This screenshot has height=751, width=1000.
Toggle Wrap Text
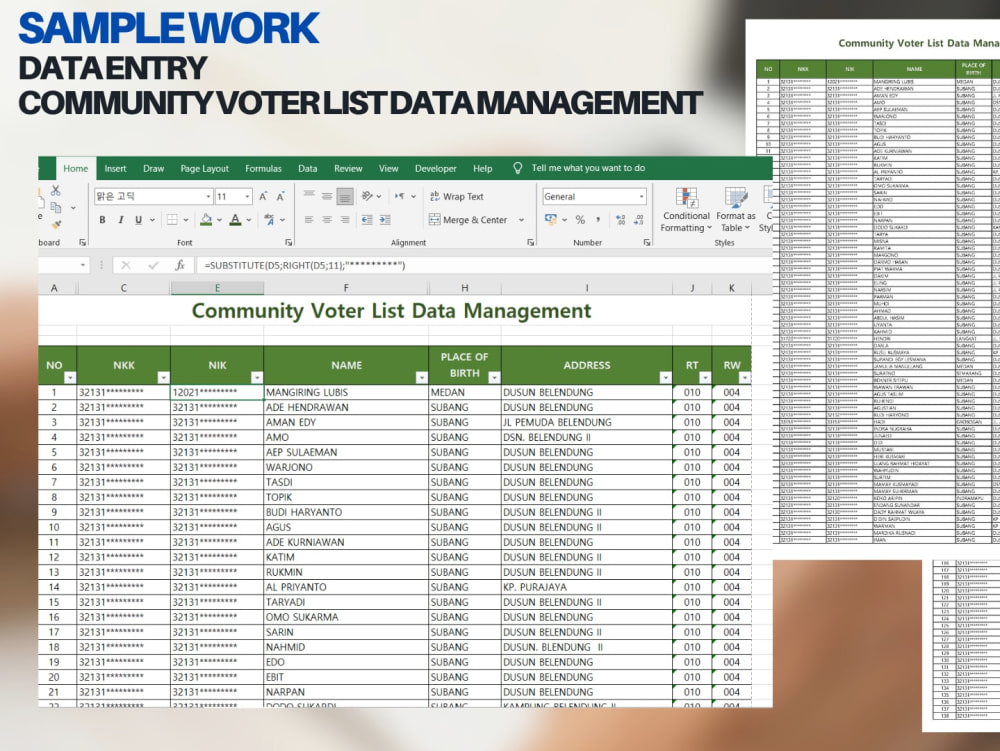click(457, 196)
